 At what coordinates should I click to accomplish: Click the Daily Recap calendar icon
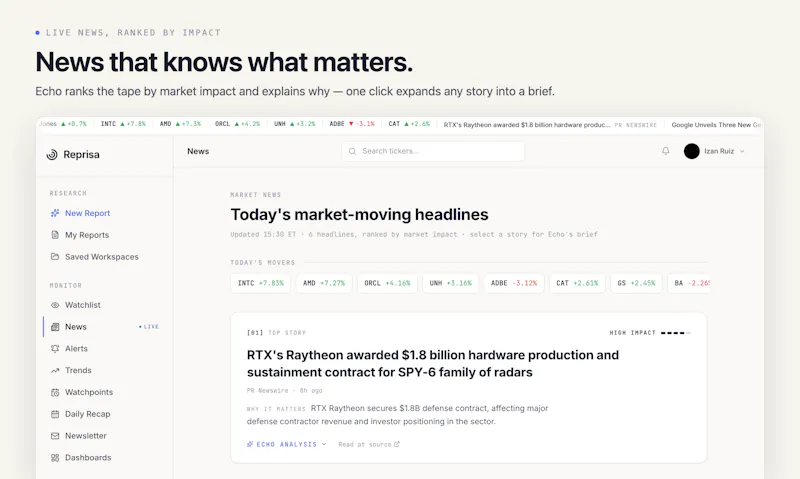point(55,414)
